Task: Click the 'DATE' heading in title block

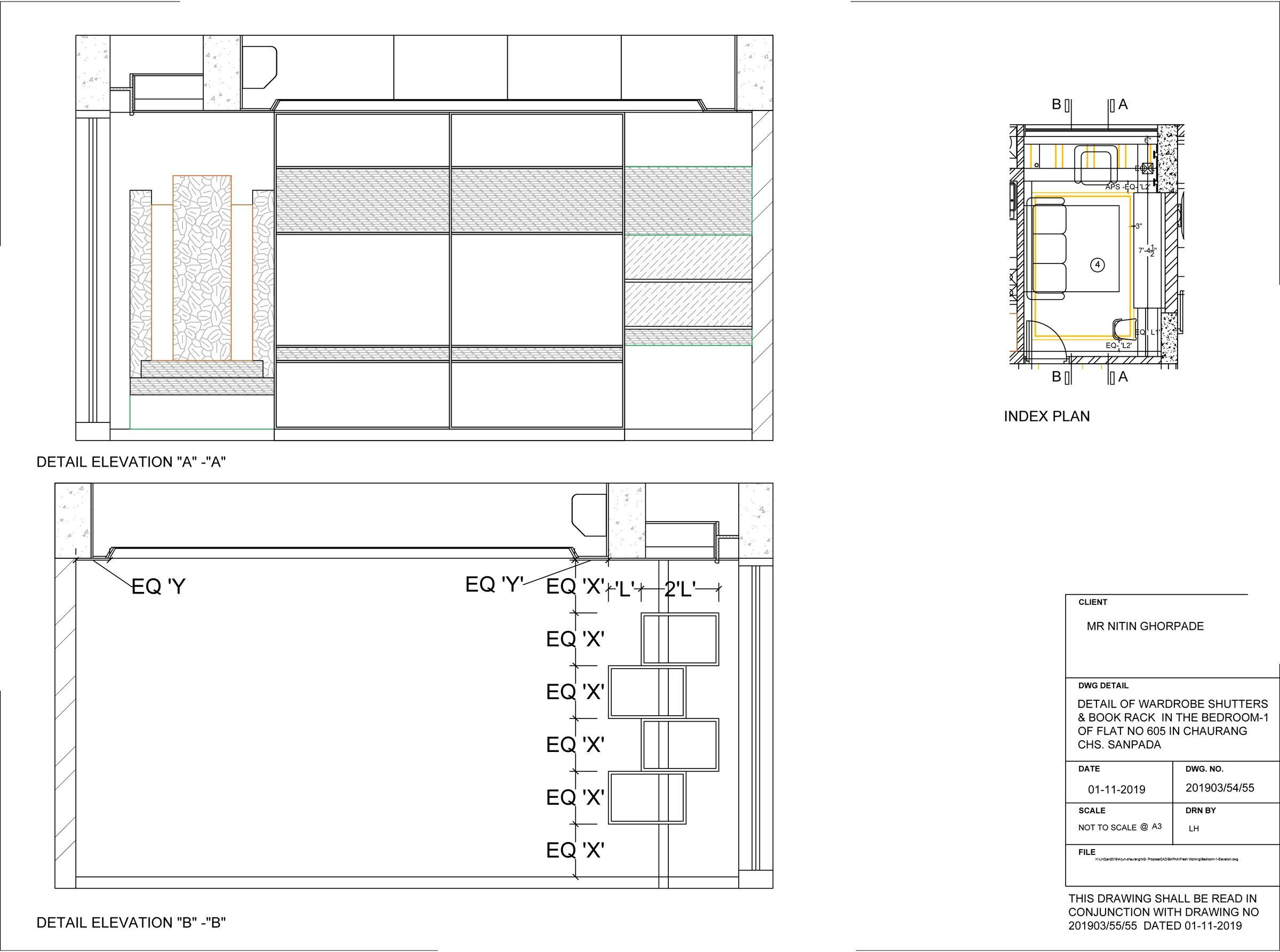Action: click(x=1089, y=769)
